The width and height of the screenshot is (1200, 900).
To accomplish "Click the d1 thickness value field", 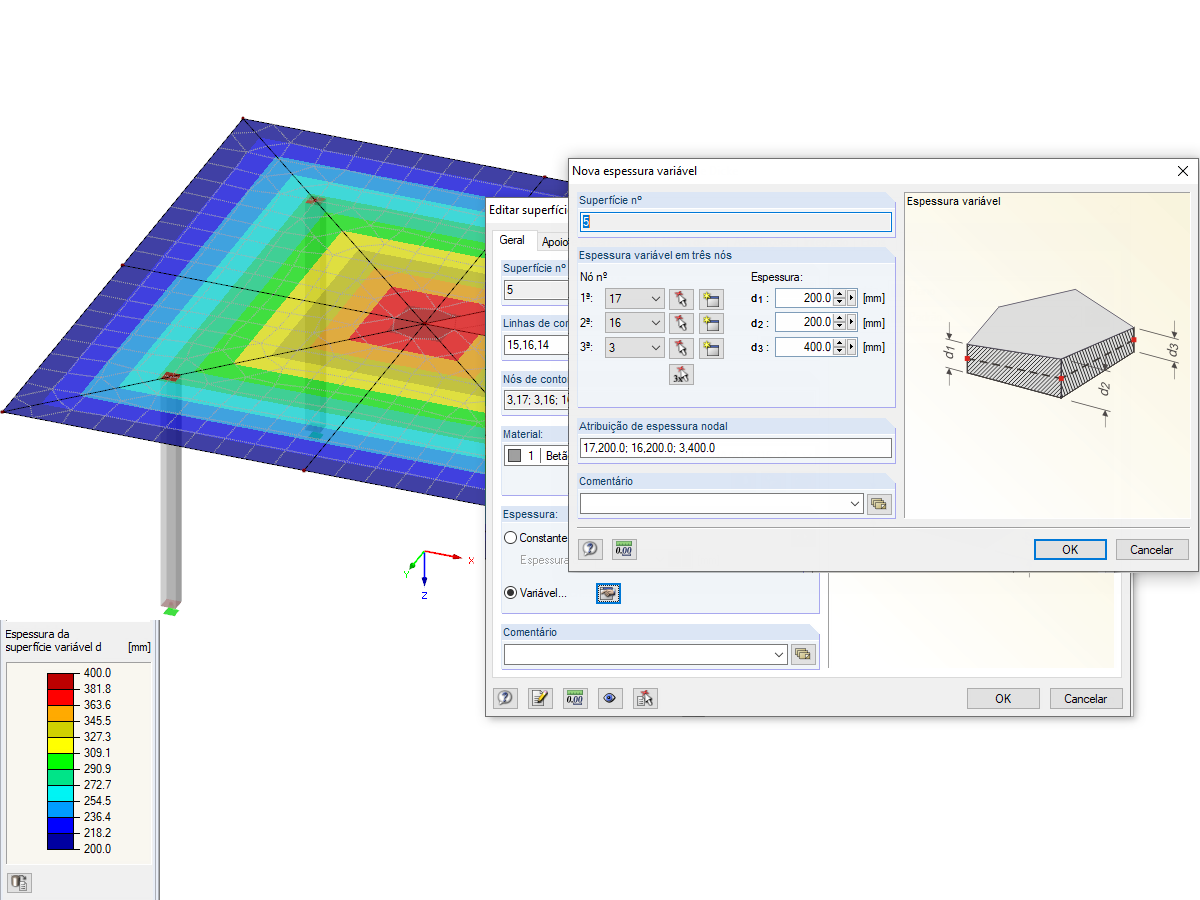I will click(x=804, y=298).
